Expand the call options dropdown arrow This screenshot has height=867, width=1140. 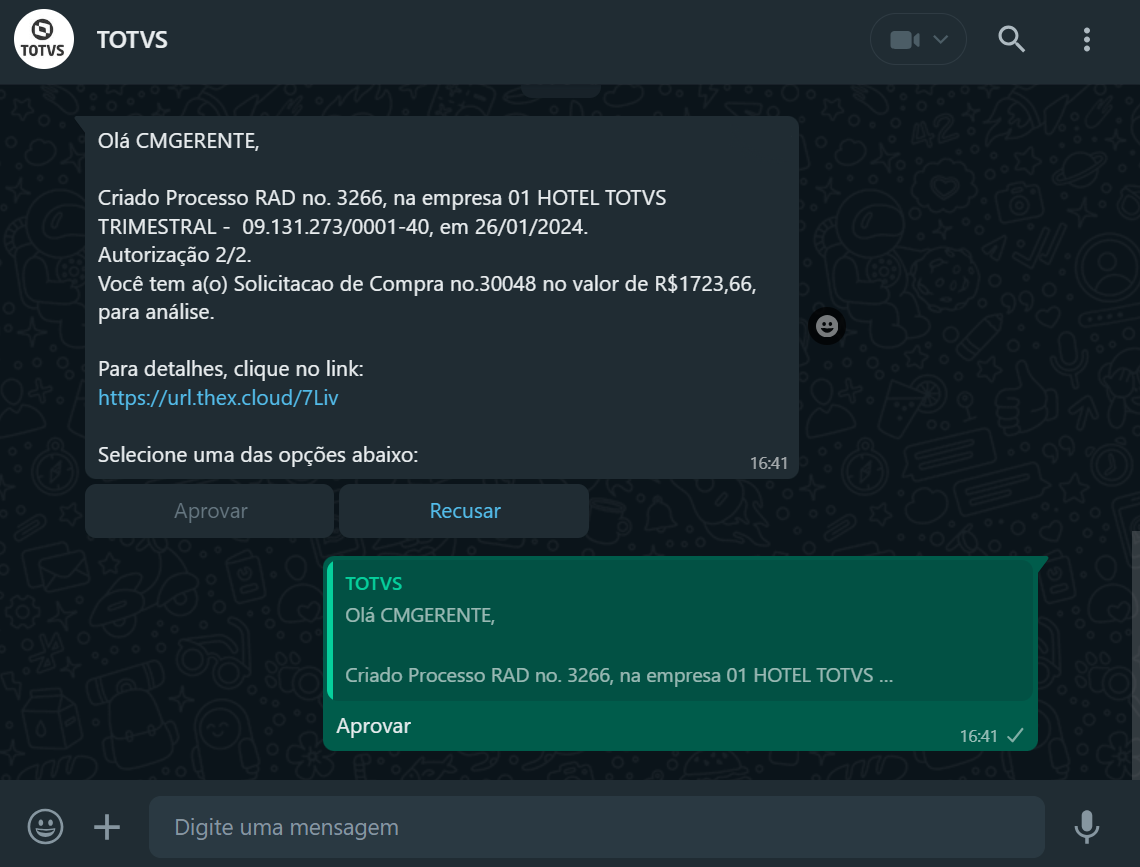click(x=941, y=39)
